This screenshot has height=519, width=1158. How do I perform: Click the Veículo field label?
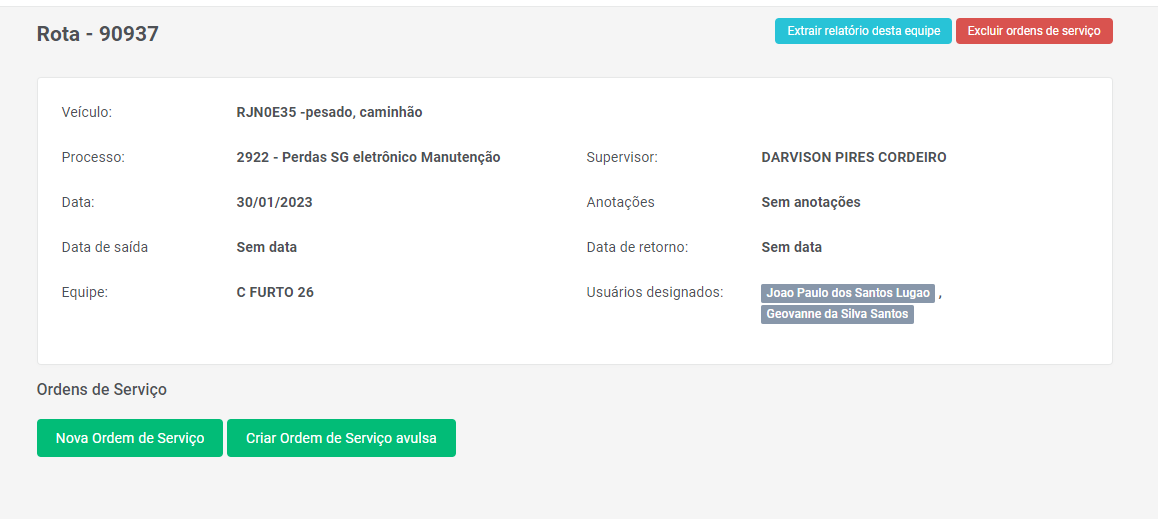coord(87,112)
